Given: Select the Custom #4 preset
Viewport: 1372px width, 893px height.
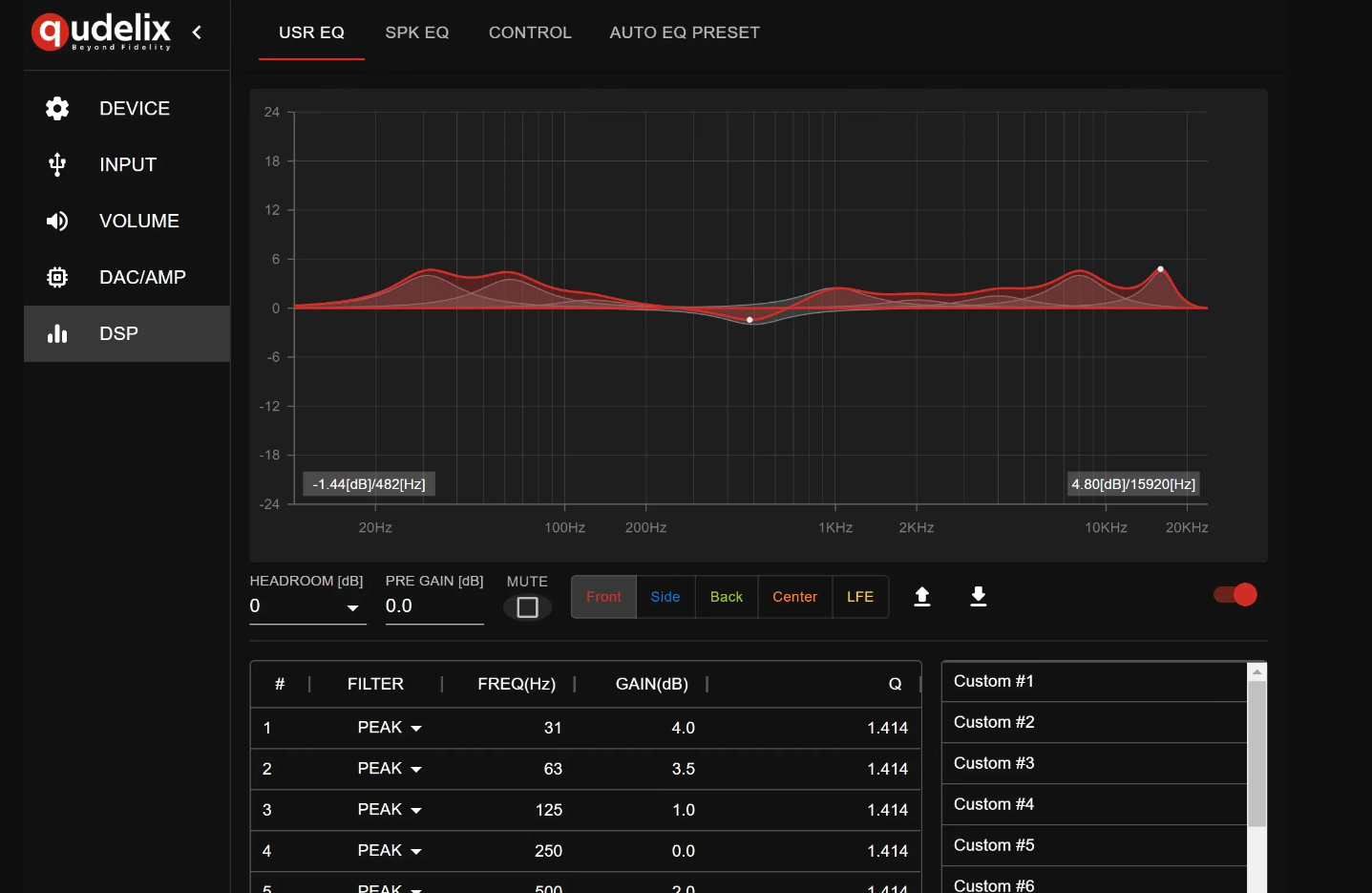Looking at the screenshot, I should [x=1094, y=804].
